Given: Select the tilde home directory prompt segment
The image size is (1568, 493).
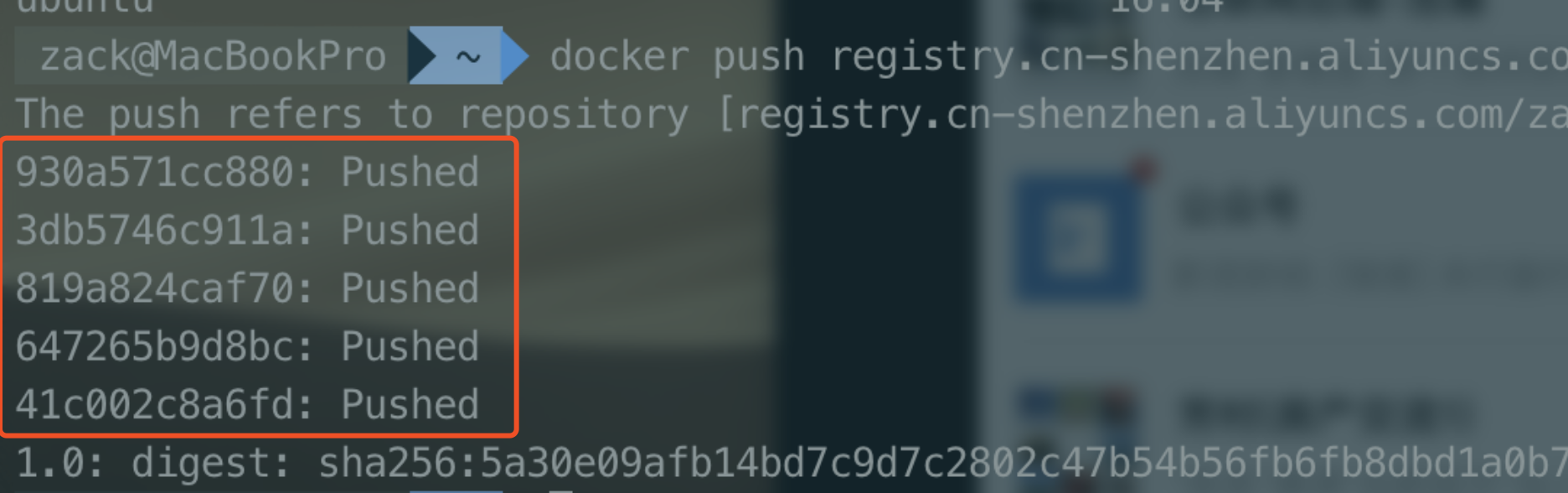Looking at the screenshot, I should click(x=468, y=56).
